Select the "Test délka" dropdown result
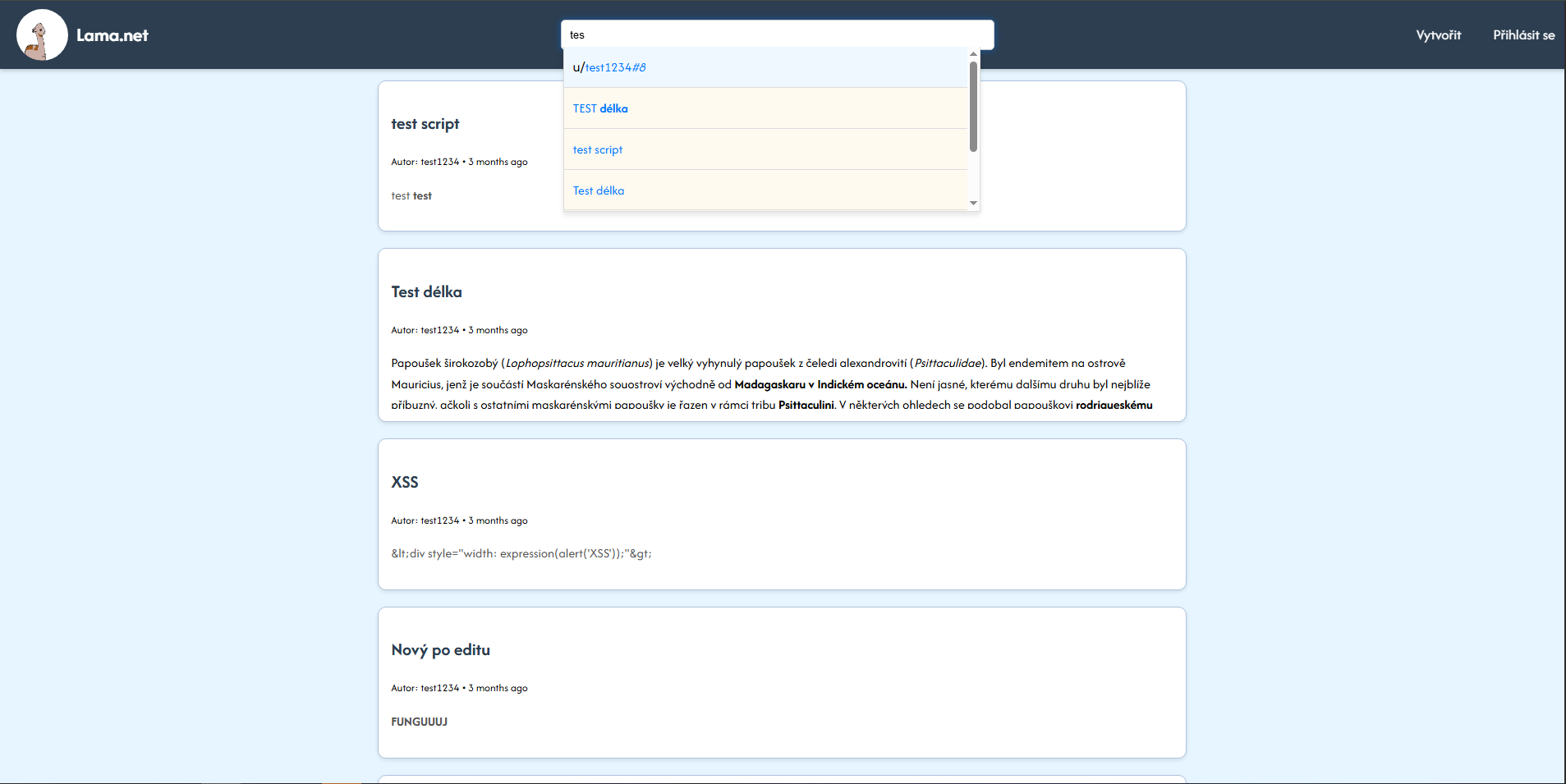The image size is (1566, 784). (599, 190)
